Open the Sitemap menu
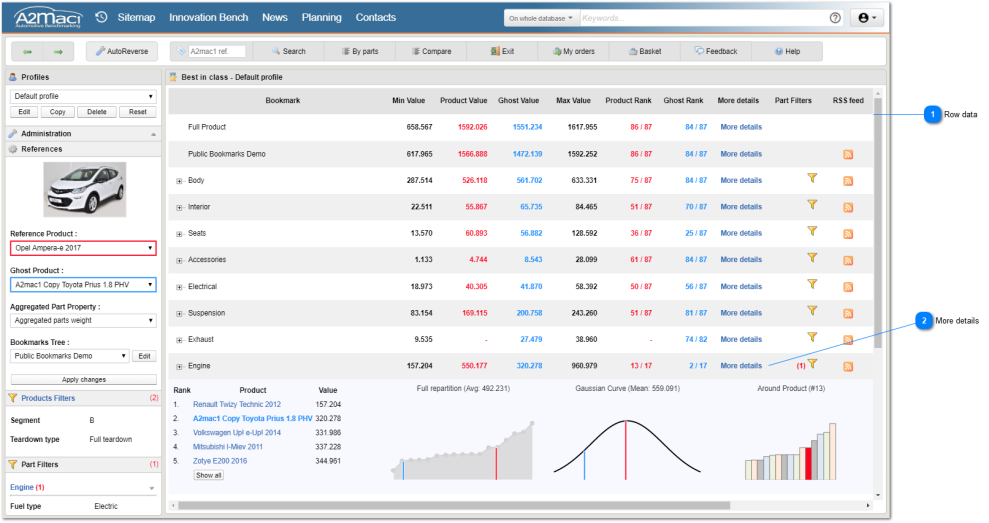 [x=136, y=18]
